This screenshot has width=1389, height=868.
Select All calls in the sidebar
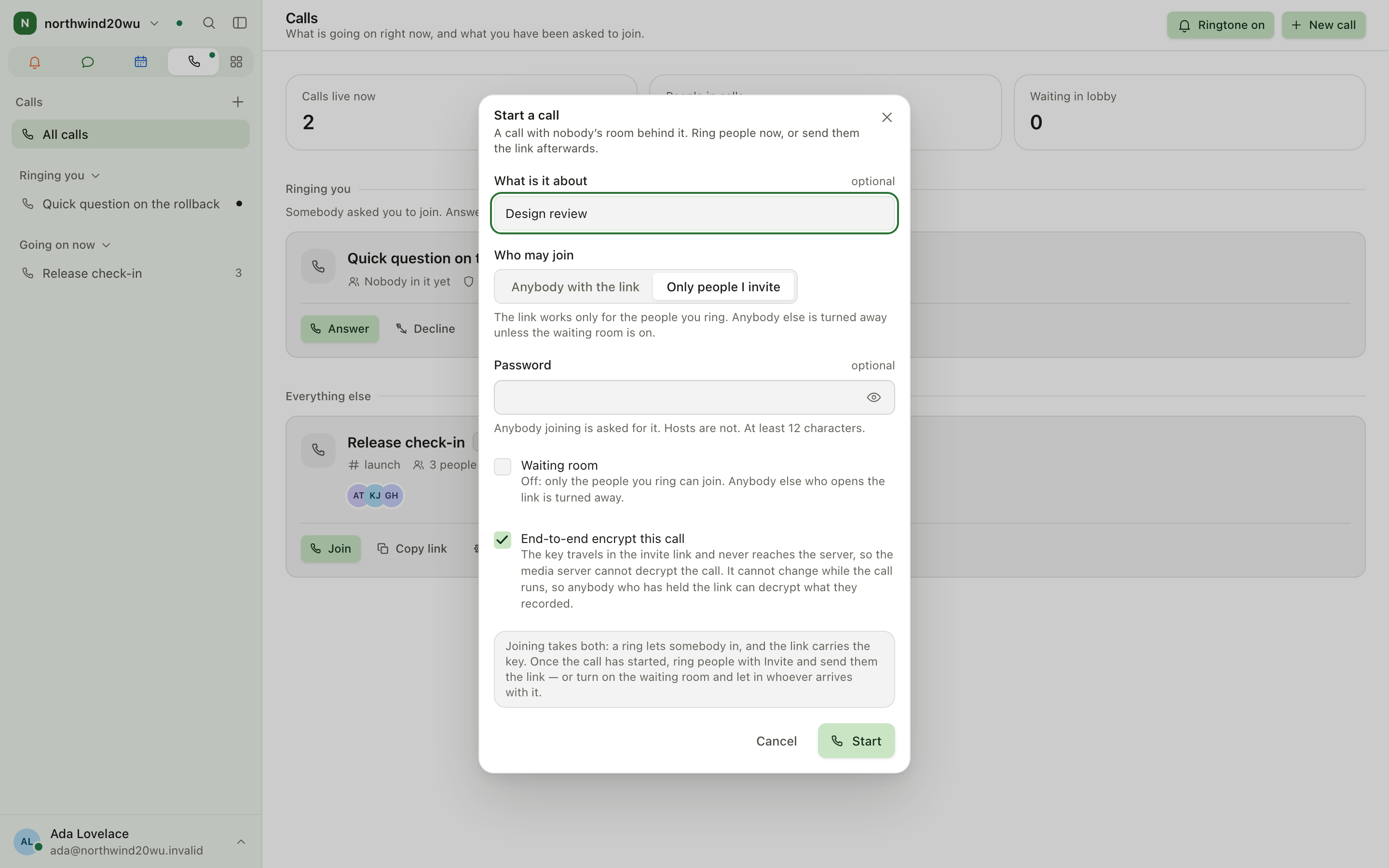(x=131, y=135)
